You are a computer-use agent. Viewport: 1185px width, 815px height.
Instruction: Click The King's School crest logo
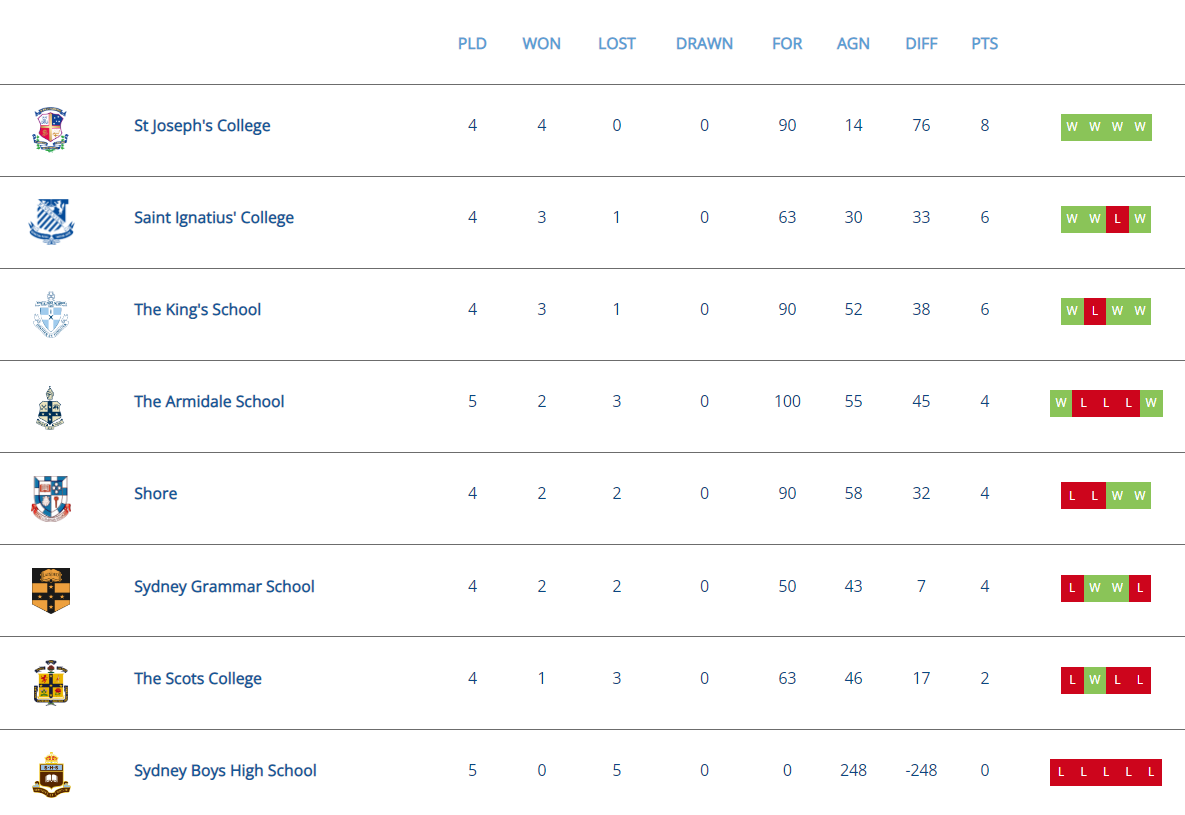point(51,314)
